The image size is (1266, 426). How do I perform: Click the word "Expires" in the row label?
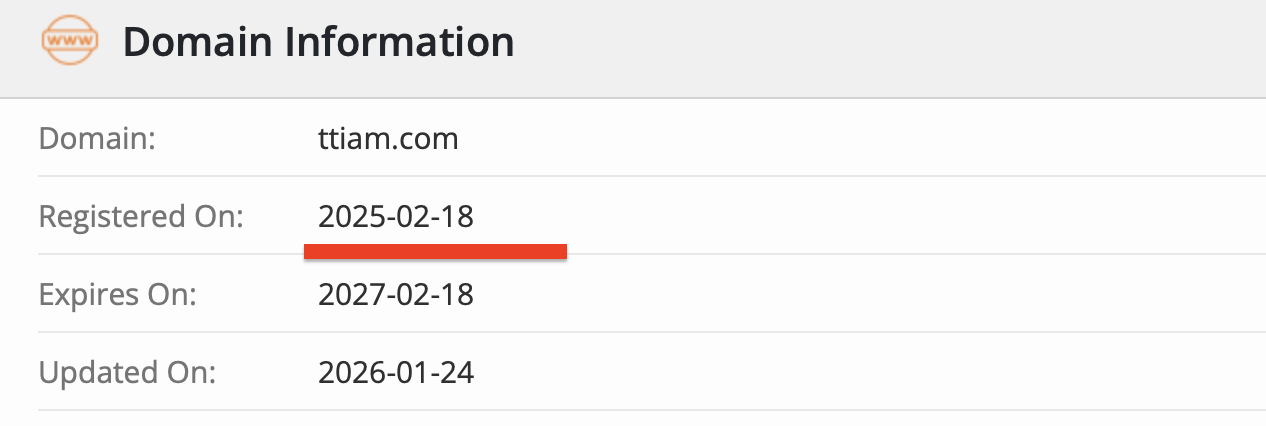tap(84, 295)
